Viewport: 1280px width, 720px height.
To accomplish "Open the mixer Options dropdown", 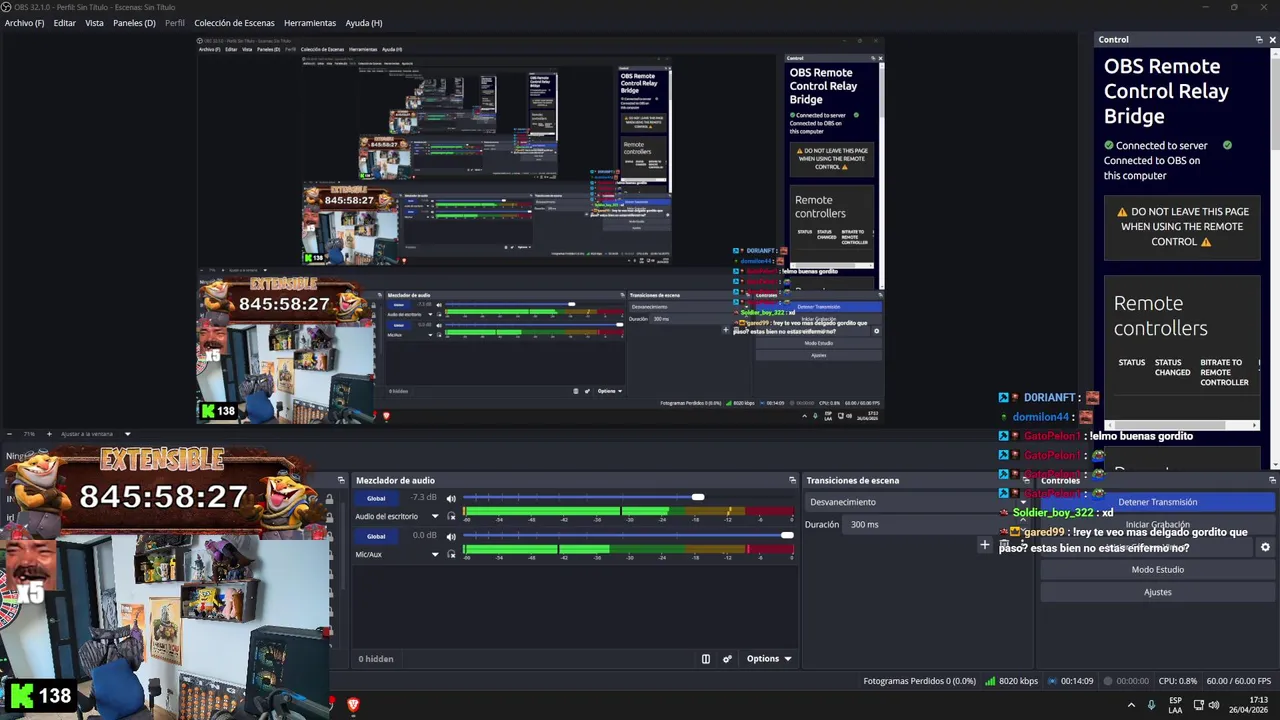I will 769,659.
